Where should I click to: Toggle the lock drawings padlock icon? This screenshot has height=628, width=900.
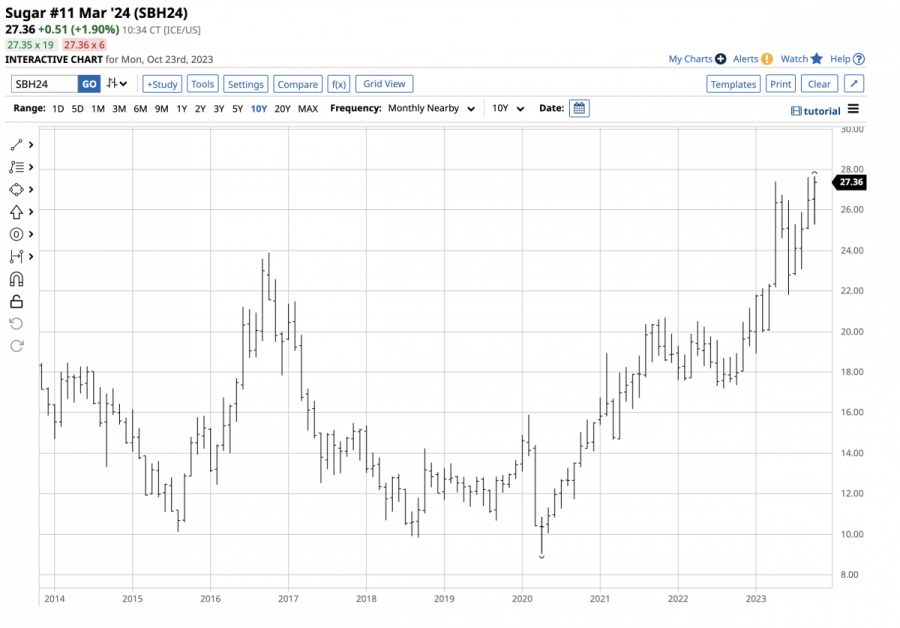click(16, 301)
